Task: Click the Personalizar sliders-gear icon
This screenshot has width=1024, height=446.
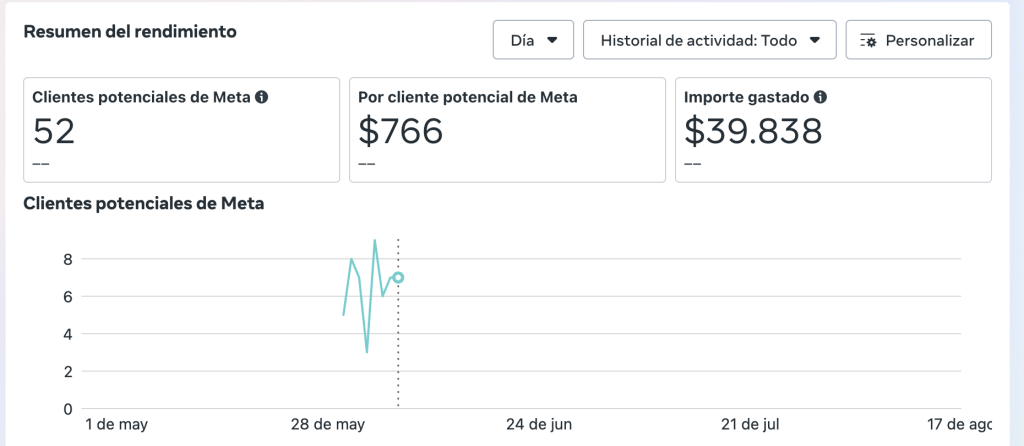Action: point(868,41)
